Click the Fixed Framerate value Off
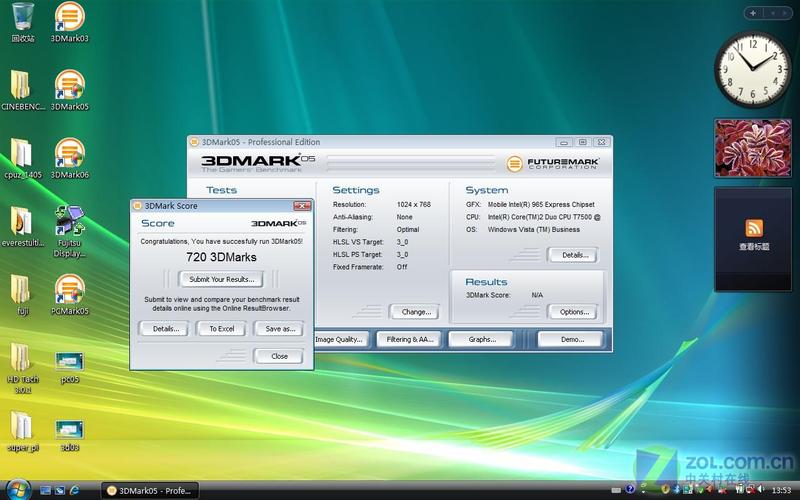This screenshot has width=800, height=500. coord(402,267)
